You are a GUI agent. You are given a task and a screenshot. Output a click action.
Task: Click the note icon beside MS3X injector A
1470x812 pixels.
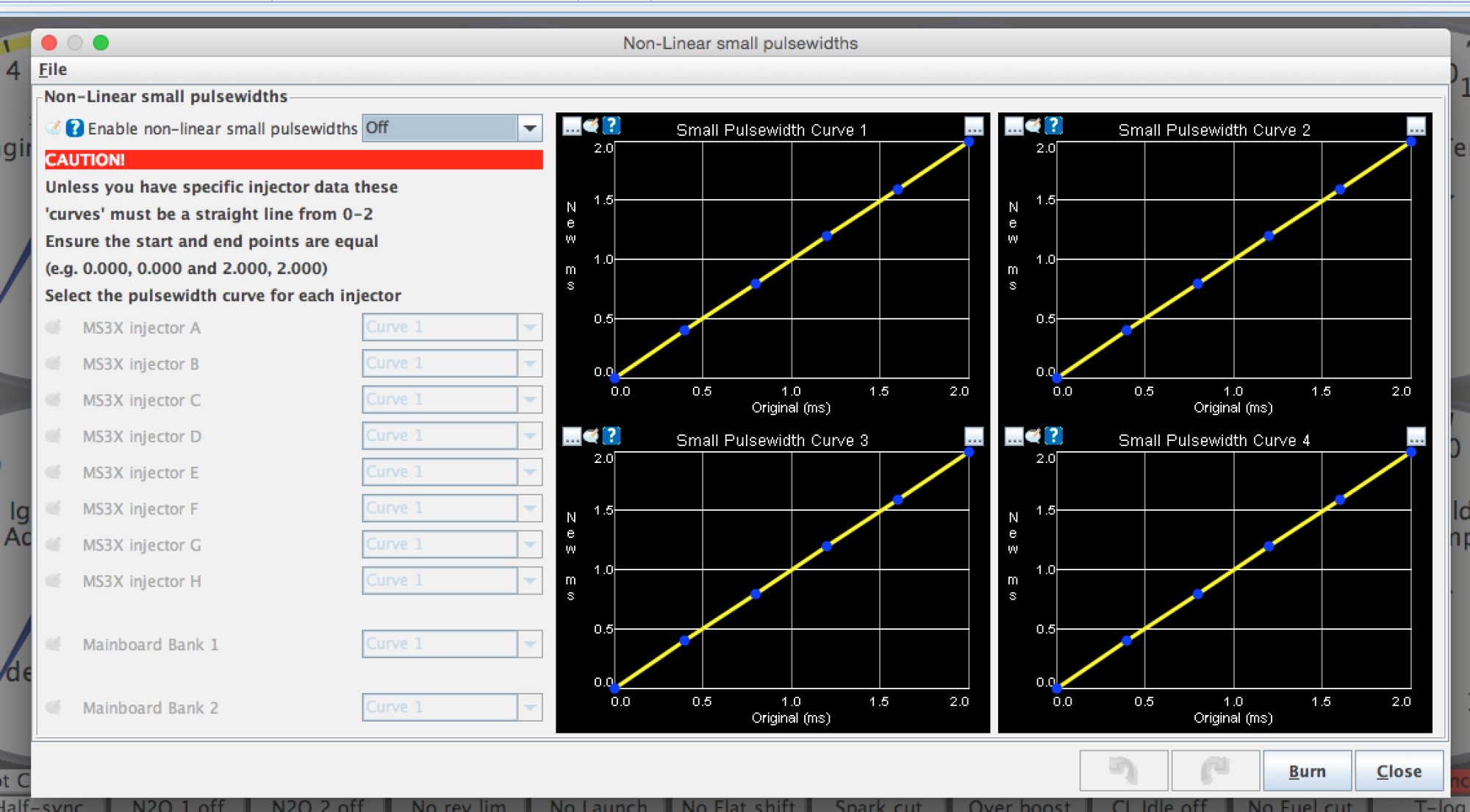54,327
